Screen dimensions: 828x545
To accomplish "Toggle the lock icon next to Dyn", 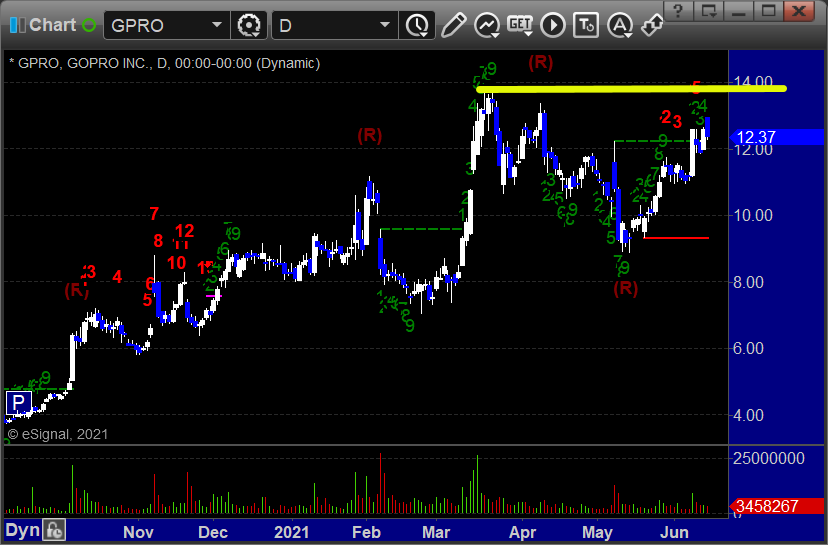I will pos(54,530).
